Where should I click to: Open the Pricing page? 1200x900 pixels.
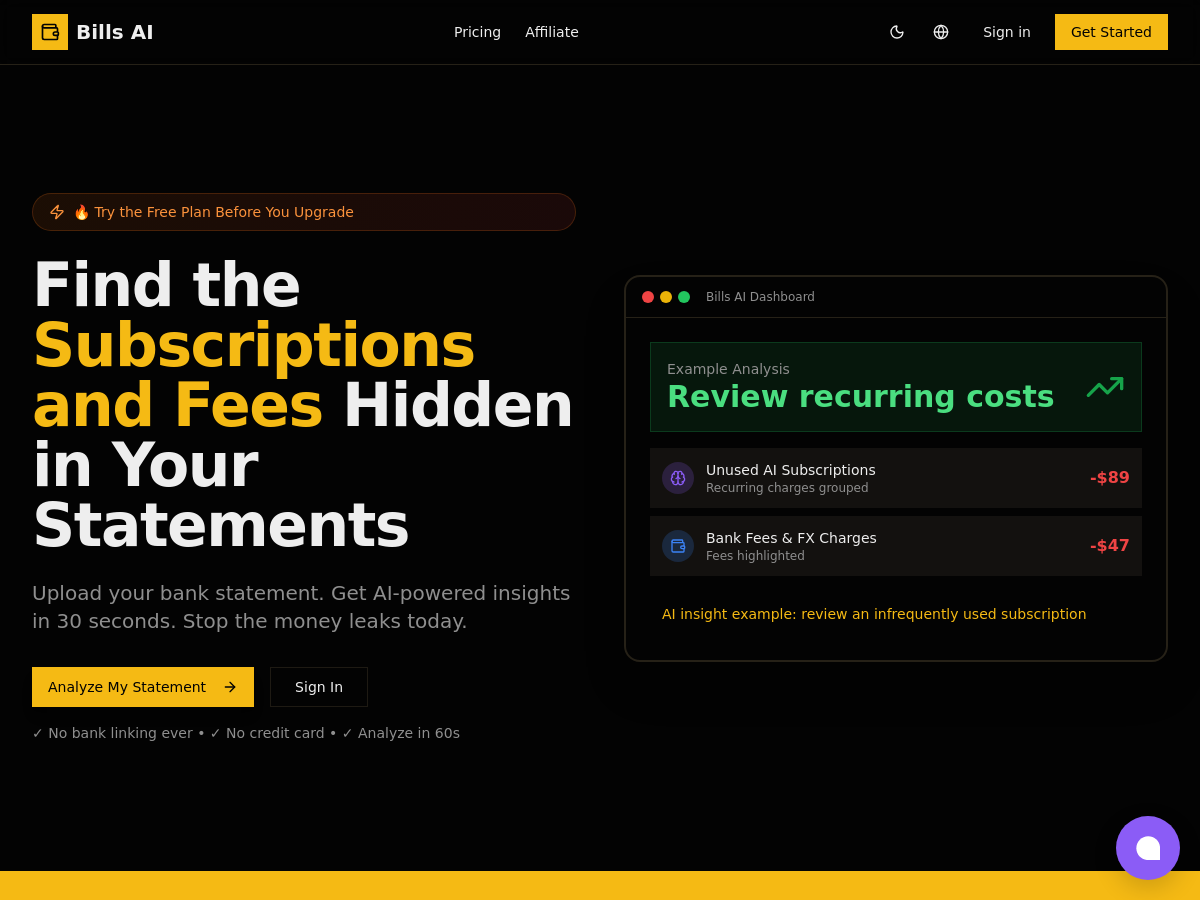[x=477, y=32]
